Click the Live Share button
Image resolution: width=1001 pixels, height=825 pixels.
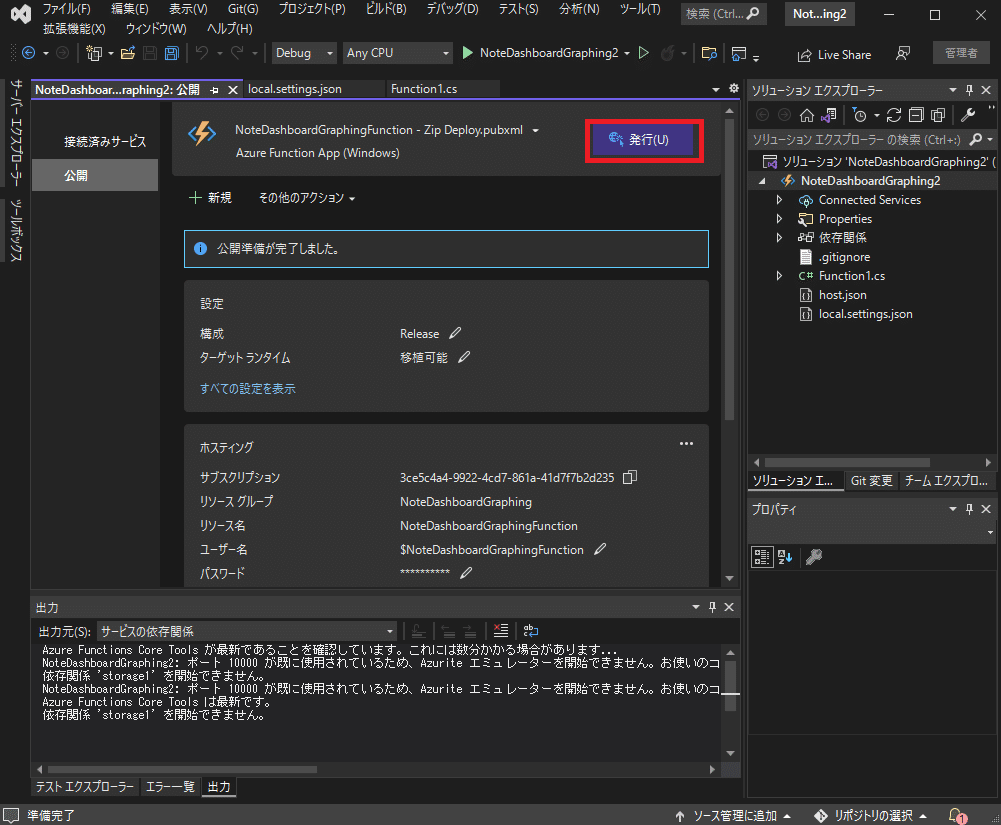(834, 55)
